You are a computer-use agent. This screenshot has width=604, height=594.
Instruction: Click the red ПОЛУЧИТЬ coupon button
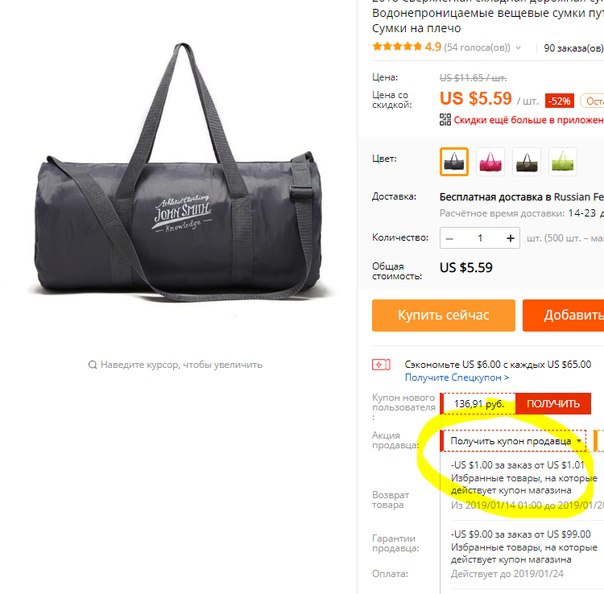coord(553,404)
